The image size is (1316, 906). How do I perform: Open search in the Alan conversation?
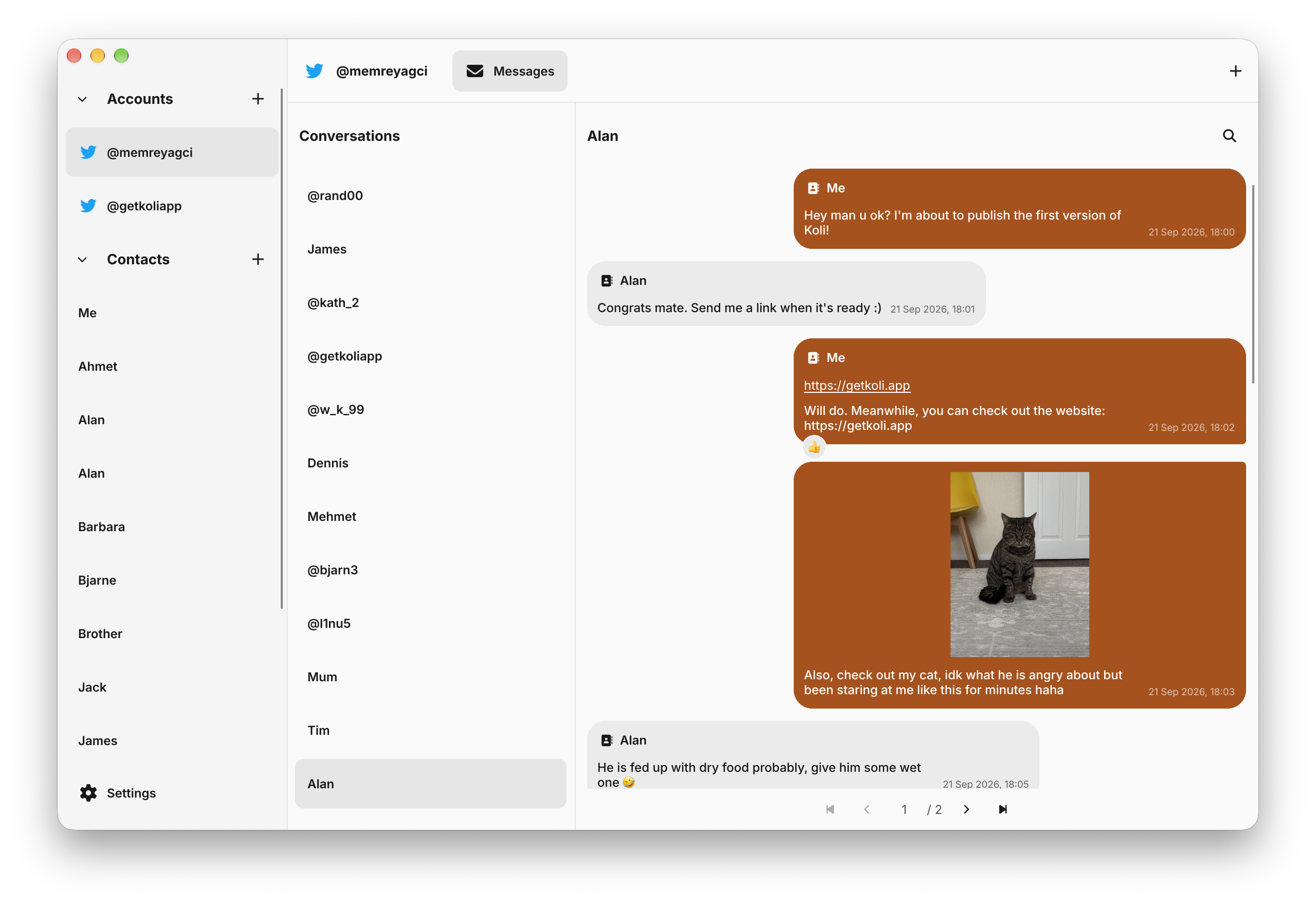[1229, 136]
